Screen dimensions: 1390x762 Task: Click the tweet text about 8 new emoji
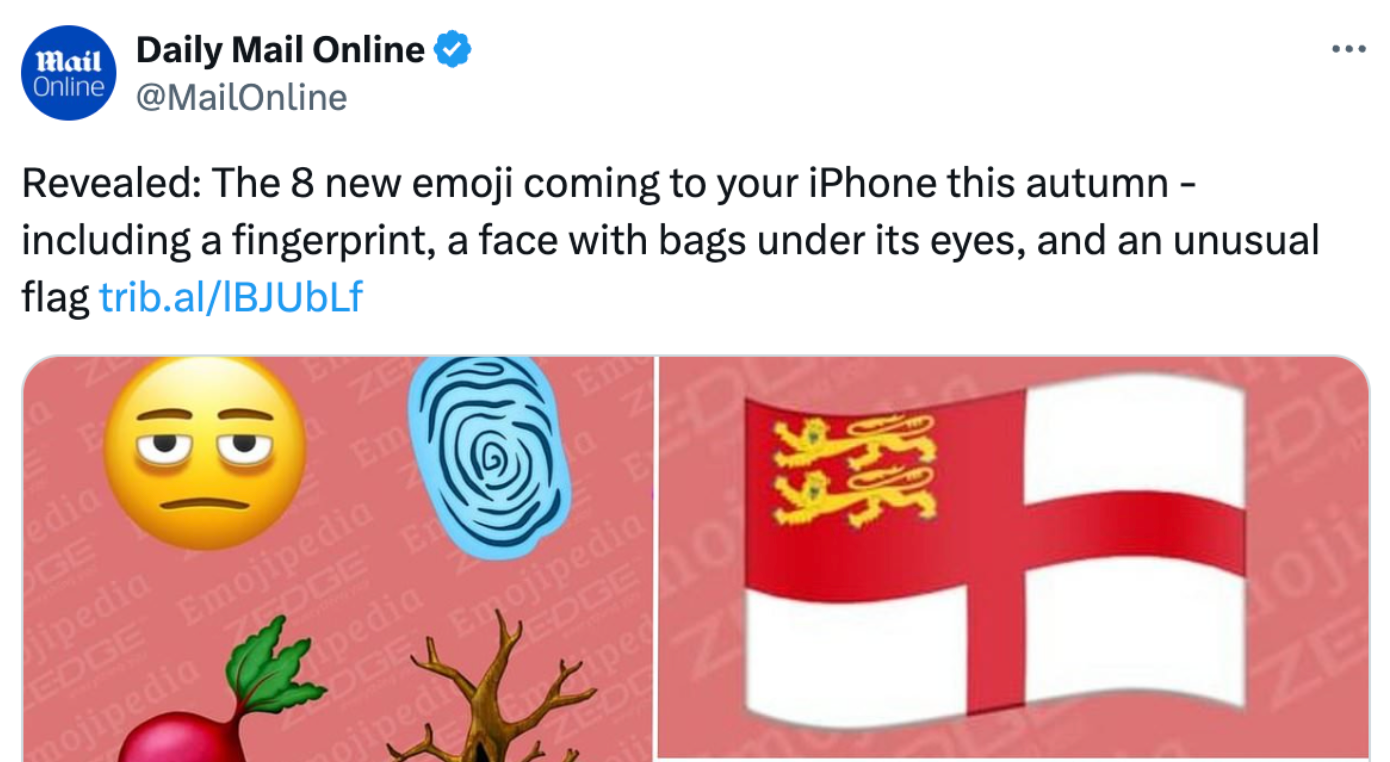point(670,241)
